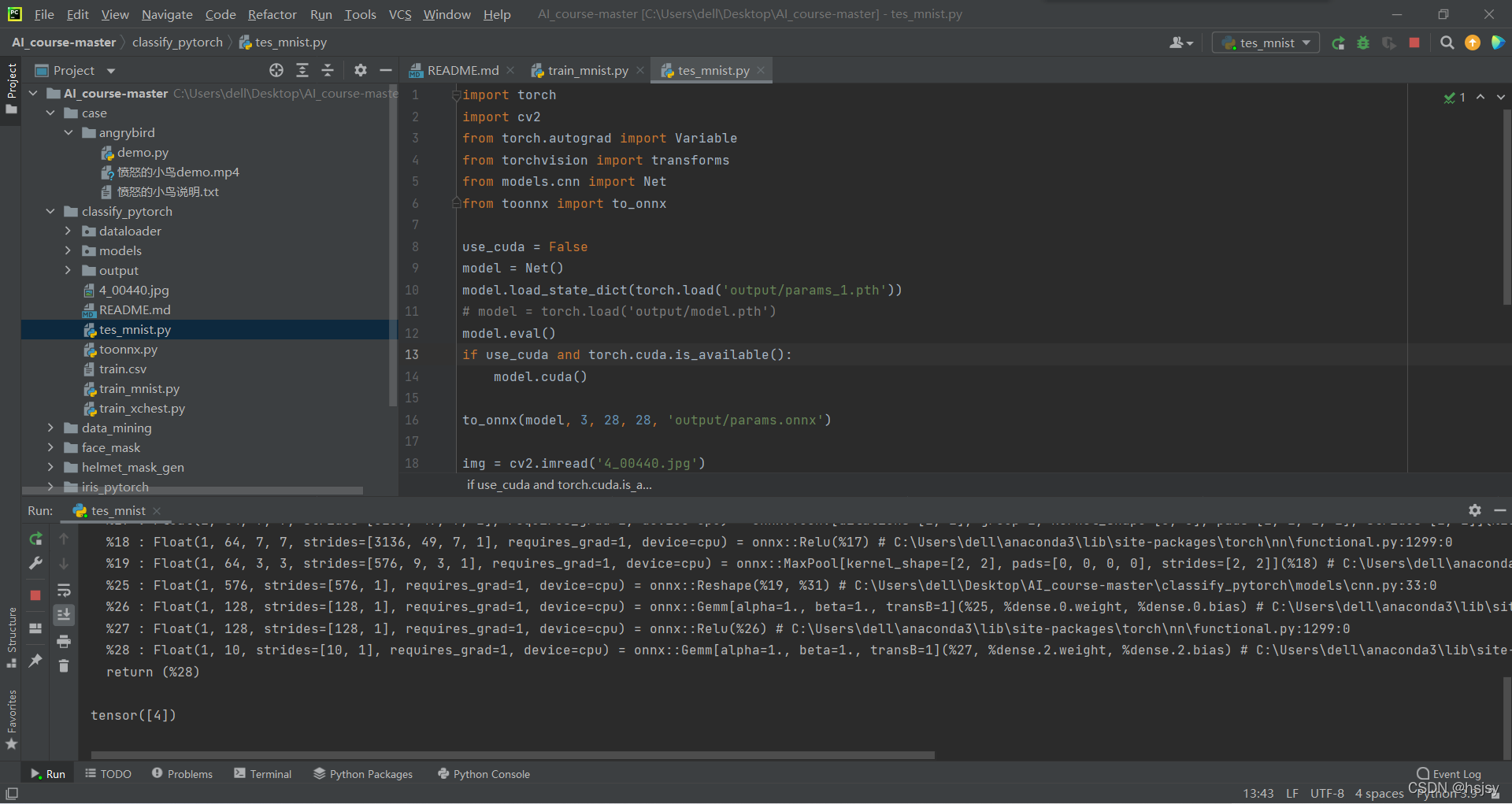1512x804 pixels.
Task: Open the TODO tool window
Action: (109, 774)
